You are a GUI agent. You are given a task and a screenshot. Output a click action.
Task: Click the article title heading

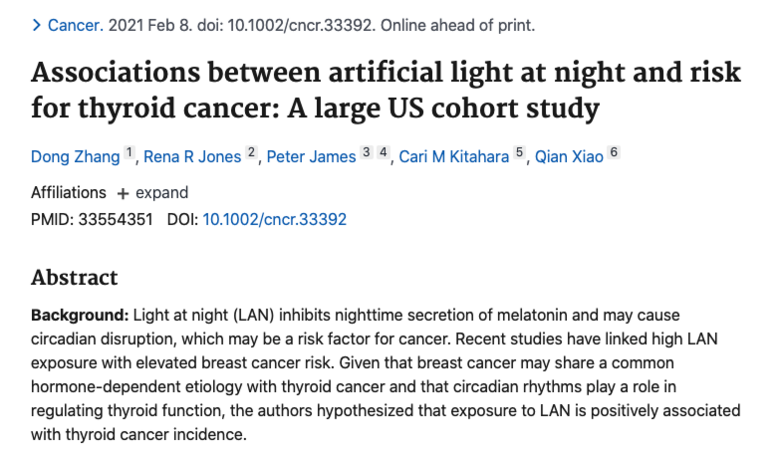click(386, 90)
